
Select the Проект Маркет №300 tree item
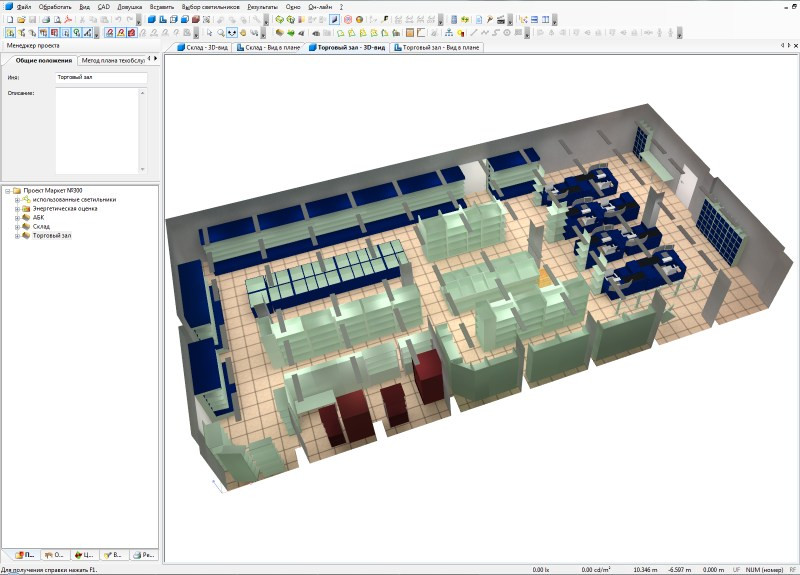[53, 191]
